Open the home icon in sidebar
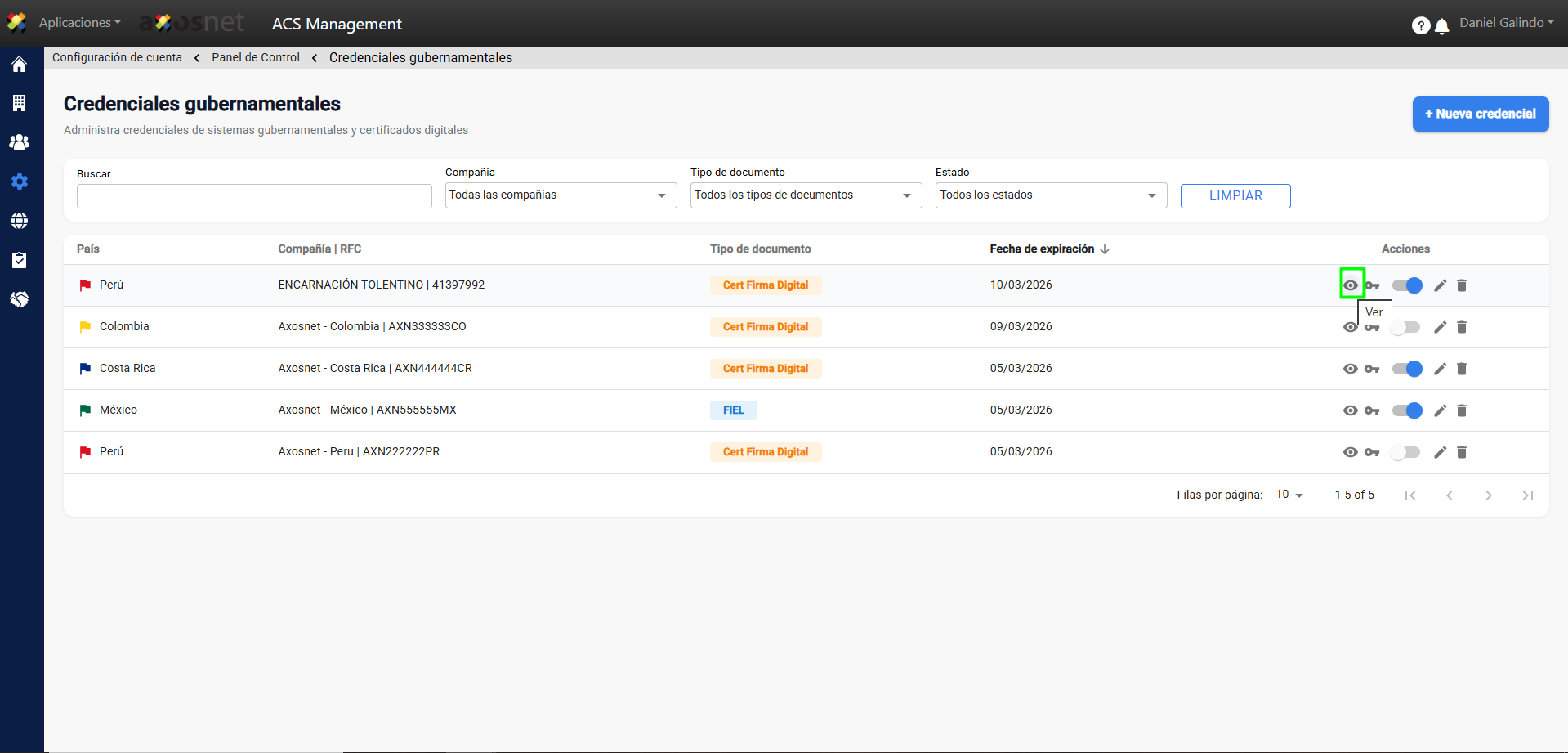Image resolution: width=1568 pixels, height=753 pixels. point(20,65)
